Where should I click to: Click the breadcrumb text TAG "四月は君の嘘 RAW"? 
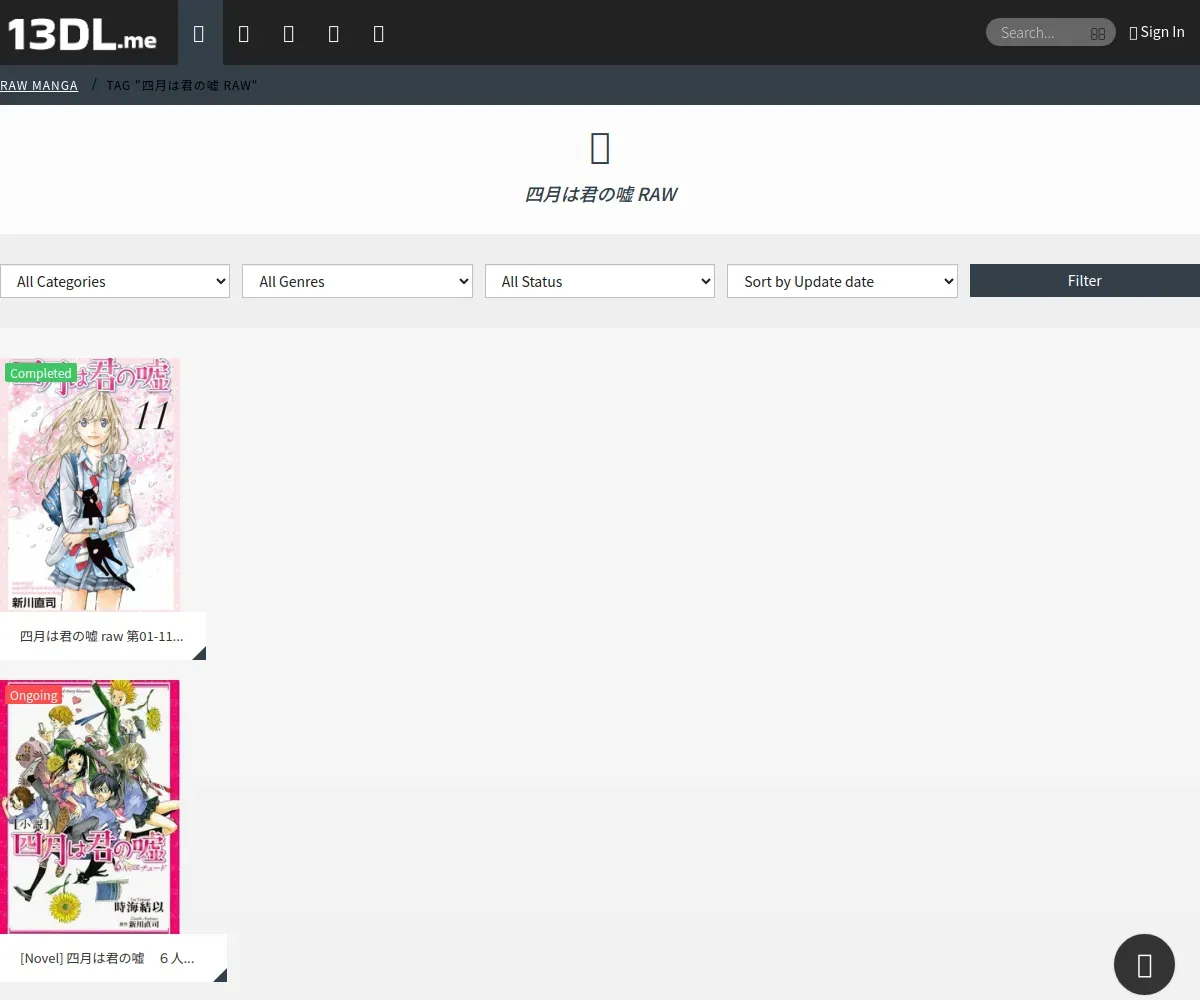coord(182,86)
